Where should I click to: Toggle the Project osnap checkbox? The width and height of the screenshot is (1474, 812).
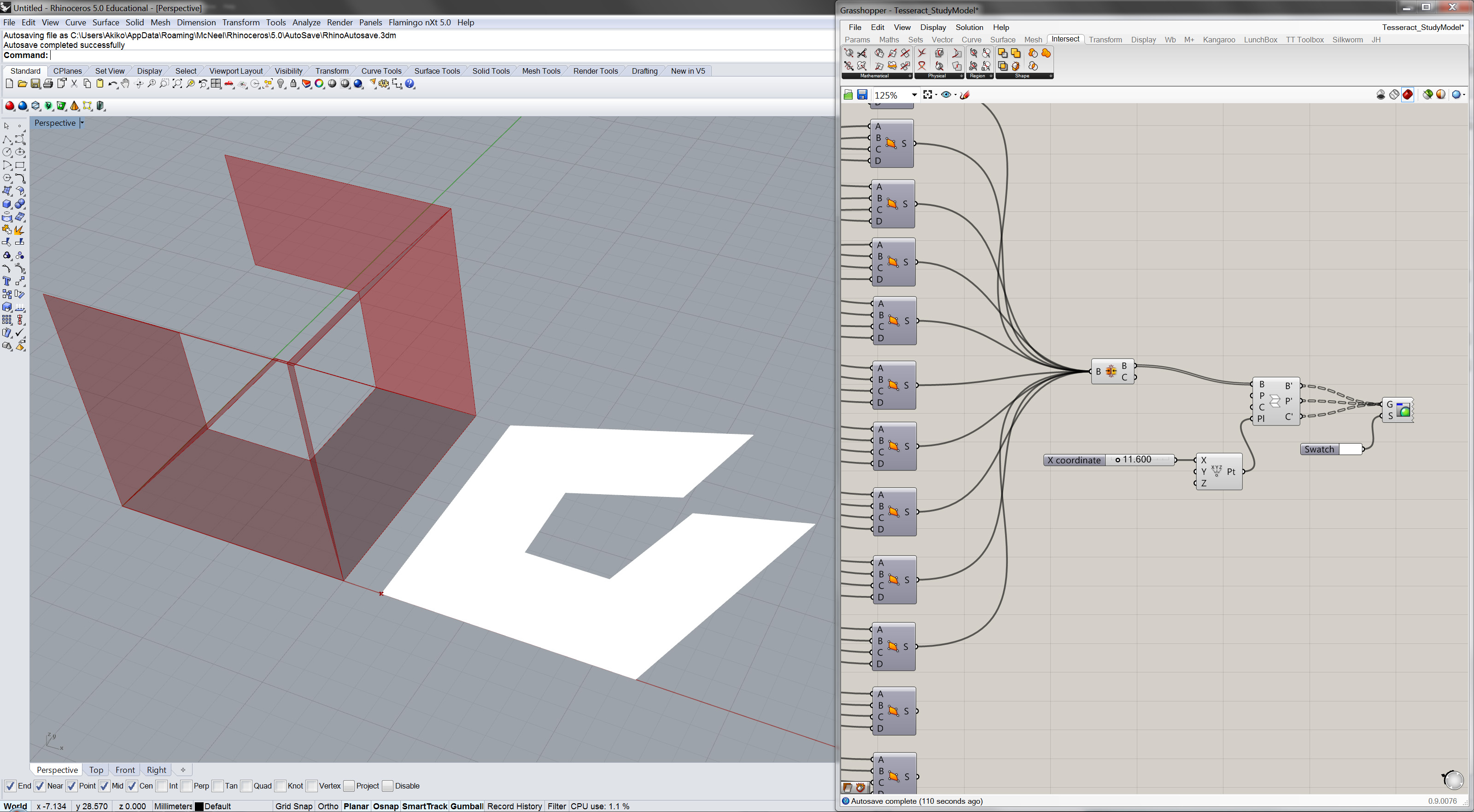(349, 786)
